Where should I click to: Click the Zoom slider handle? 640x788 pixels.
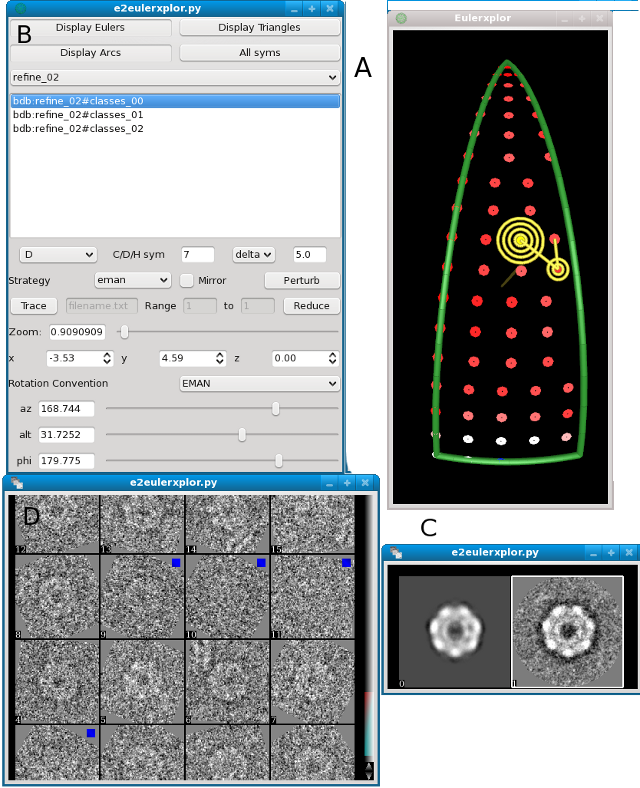click(125, 332)
